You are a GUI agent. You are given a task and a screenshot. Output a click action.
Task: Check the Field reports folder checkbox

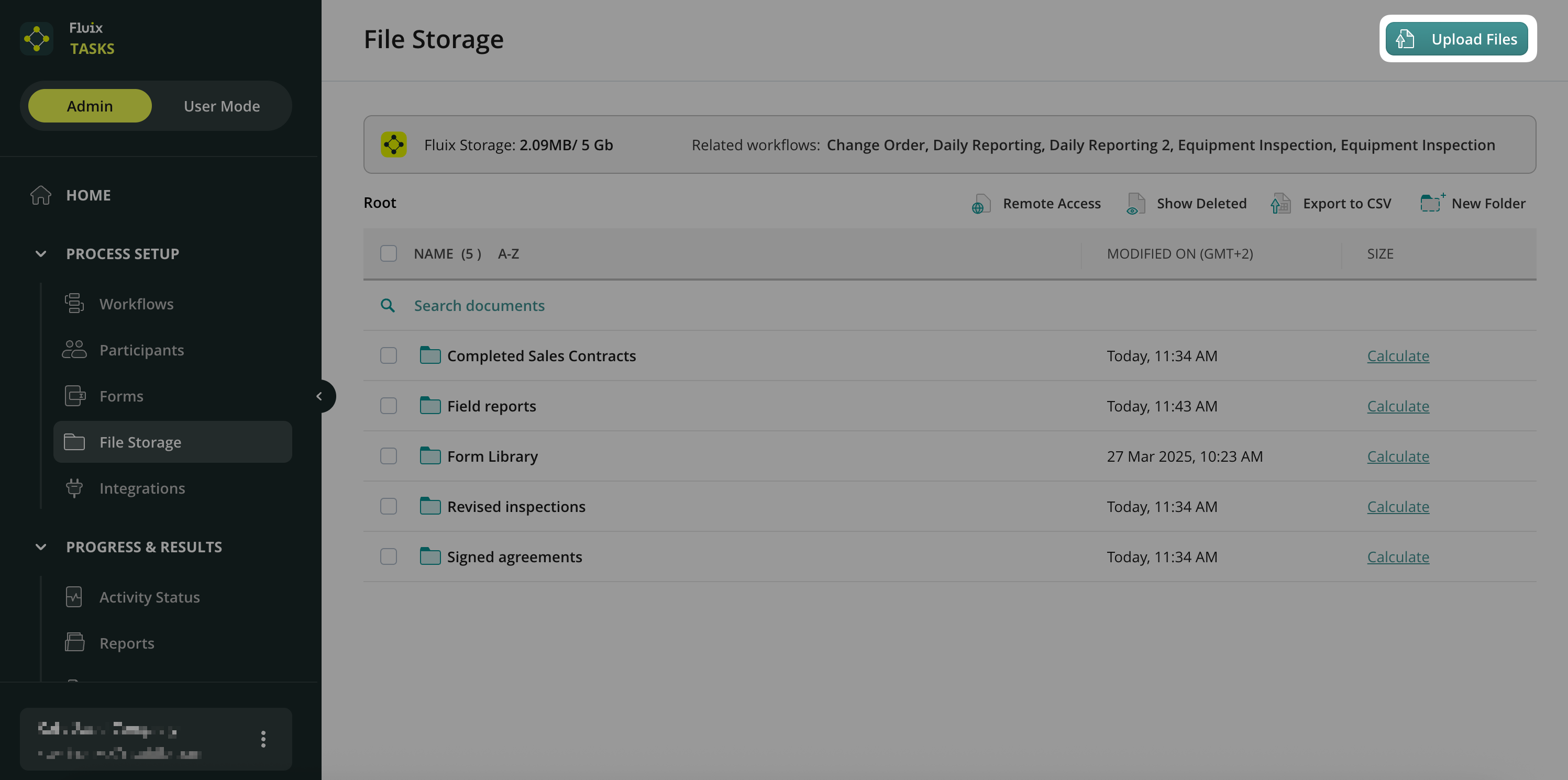coord(389,406)
